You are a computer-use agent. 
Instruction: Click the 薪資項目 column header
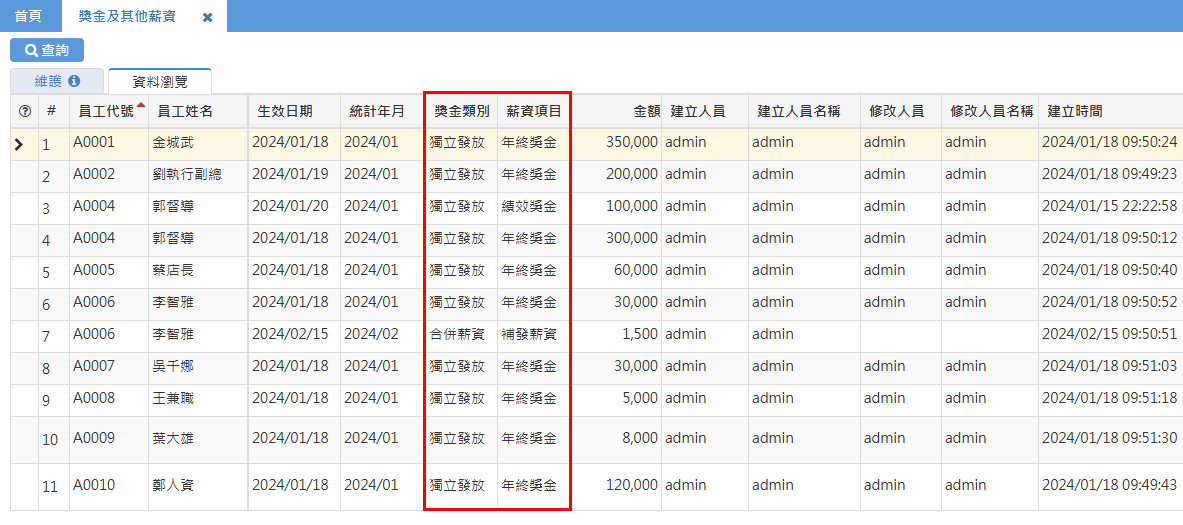[533, 112]
